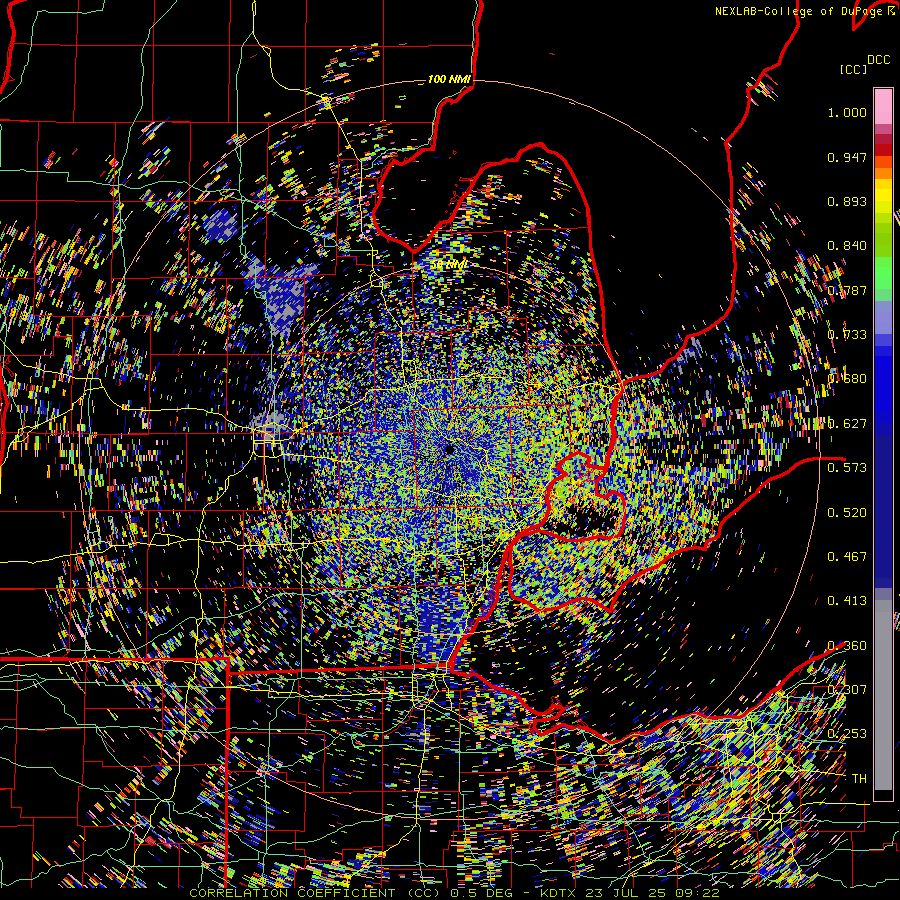
Task: Click the 1.000 legend value
Action: (847, 112)
